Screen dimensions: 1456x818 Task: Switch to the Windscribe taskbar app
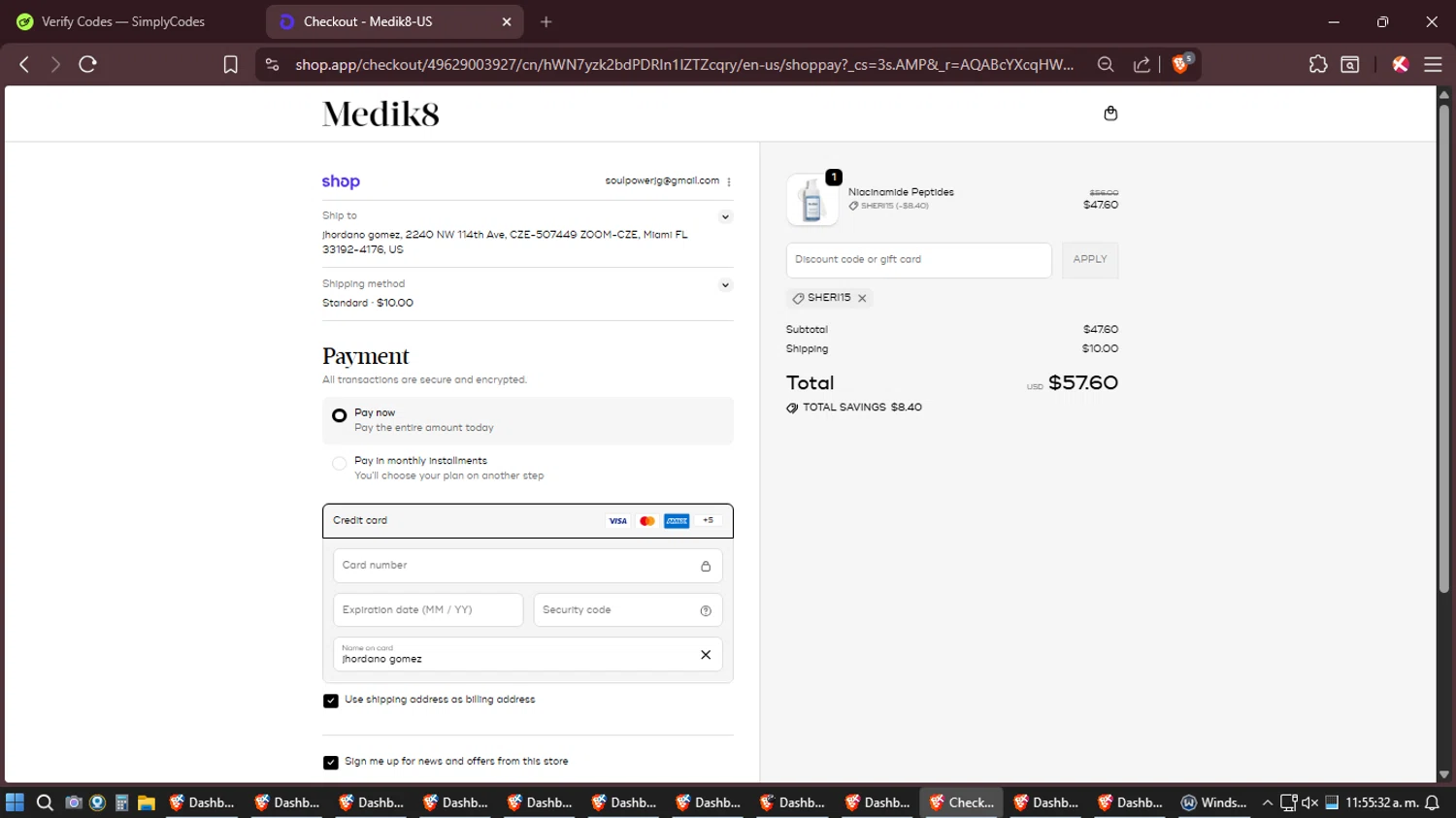1213,802
